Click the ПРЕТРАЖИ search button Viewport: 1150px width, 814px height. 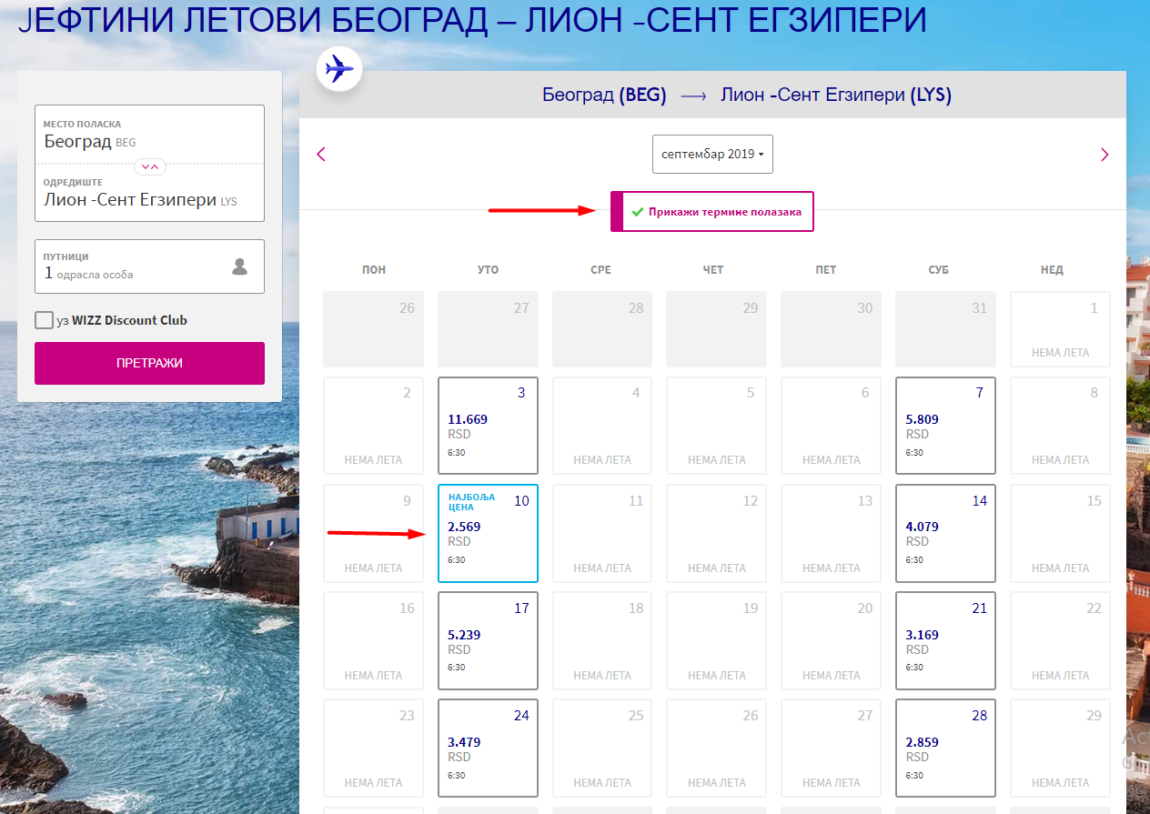tap(150, 363)
